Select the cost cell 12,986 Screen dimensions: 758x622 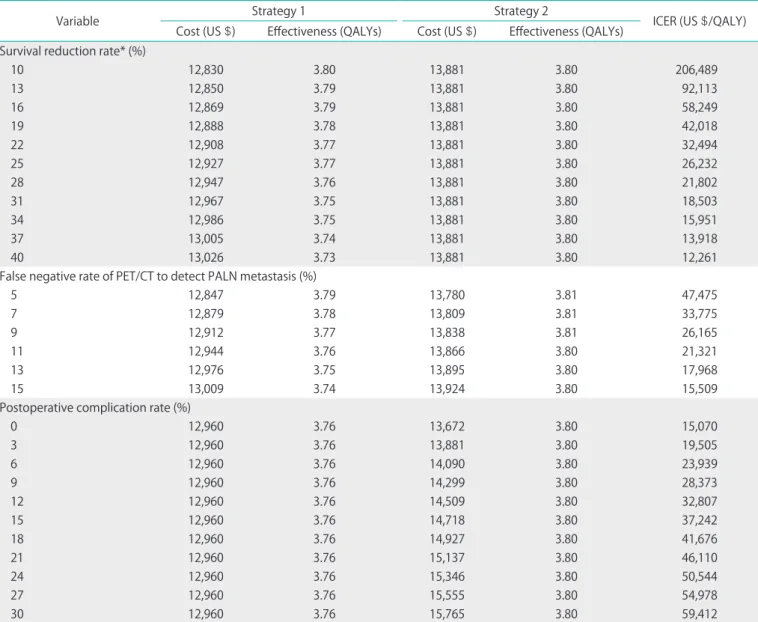(x=206, y=220)
